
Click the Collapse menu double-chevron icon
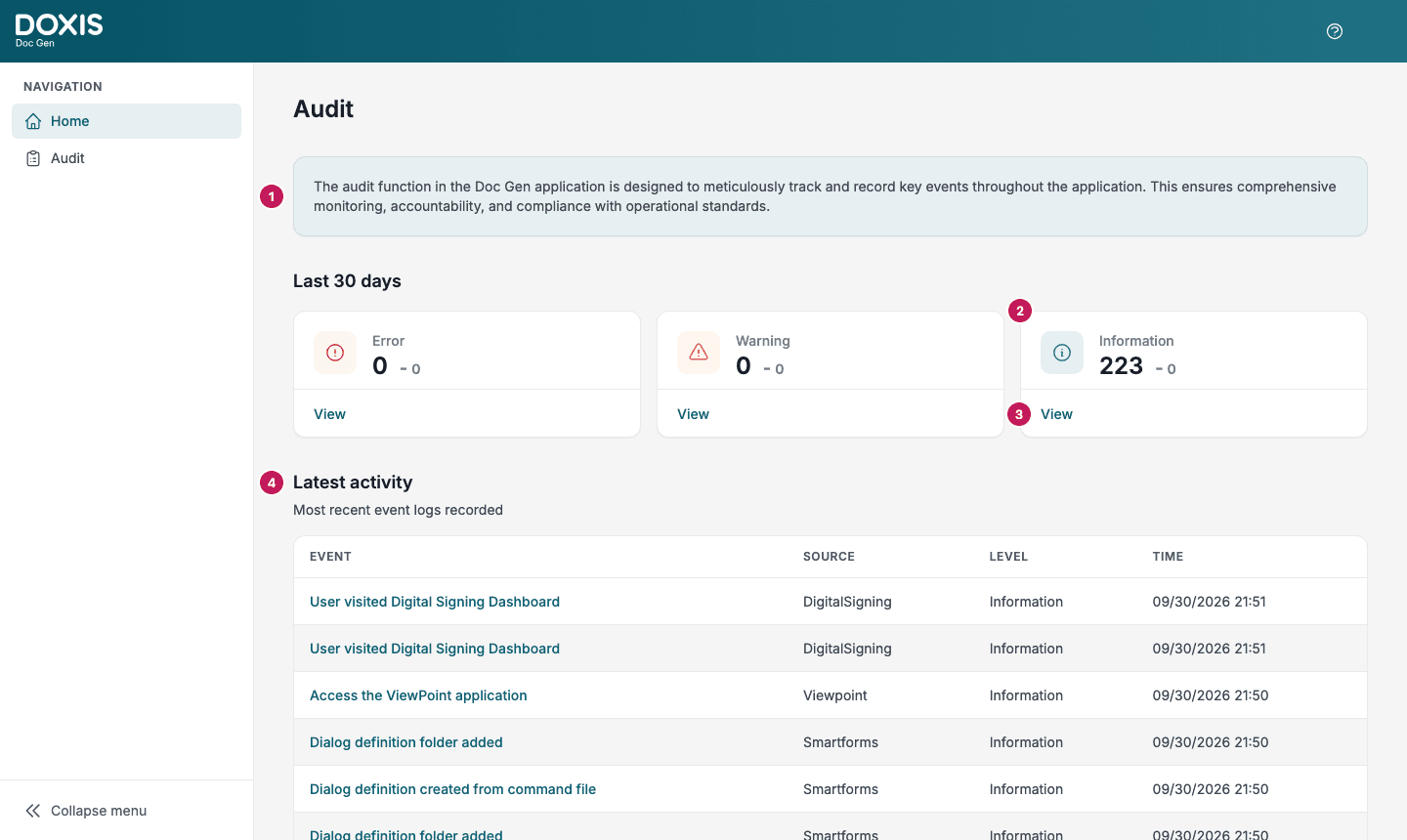33,811
